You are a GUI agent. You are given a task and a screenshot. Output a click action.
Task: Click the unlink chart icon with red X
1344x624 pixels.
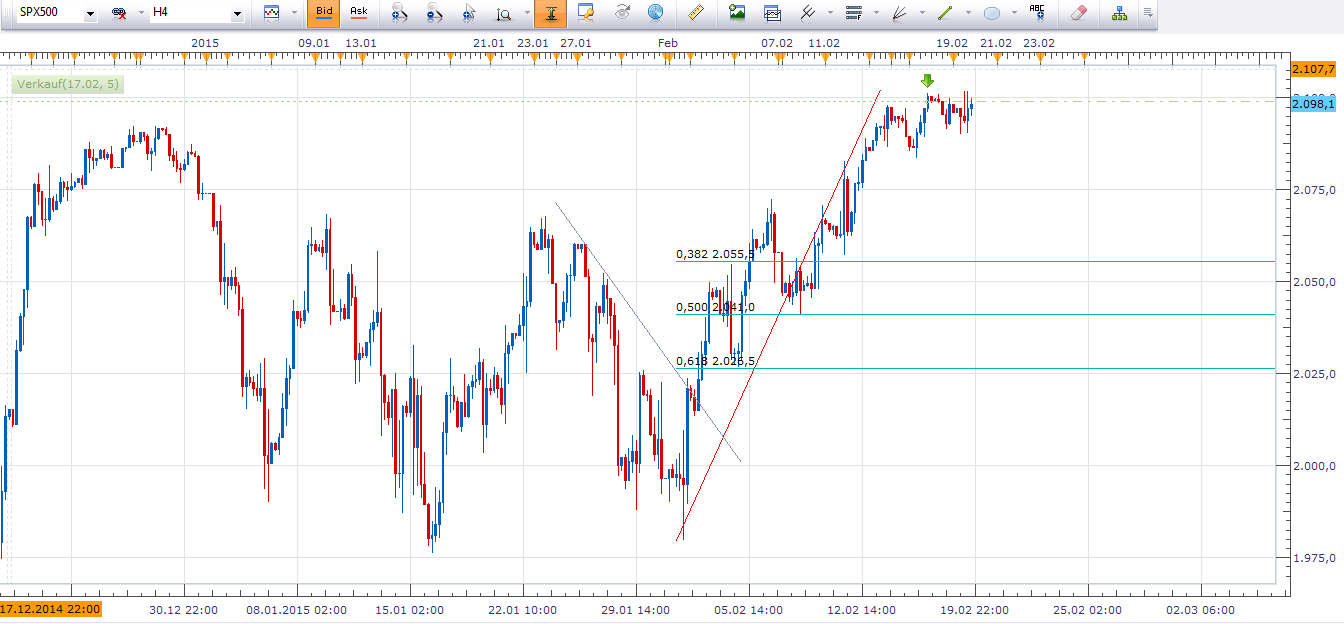(x=119, y=14)
